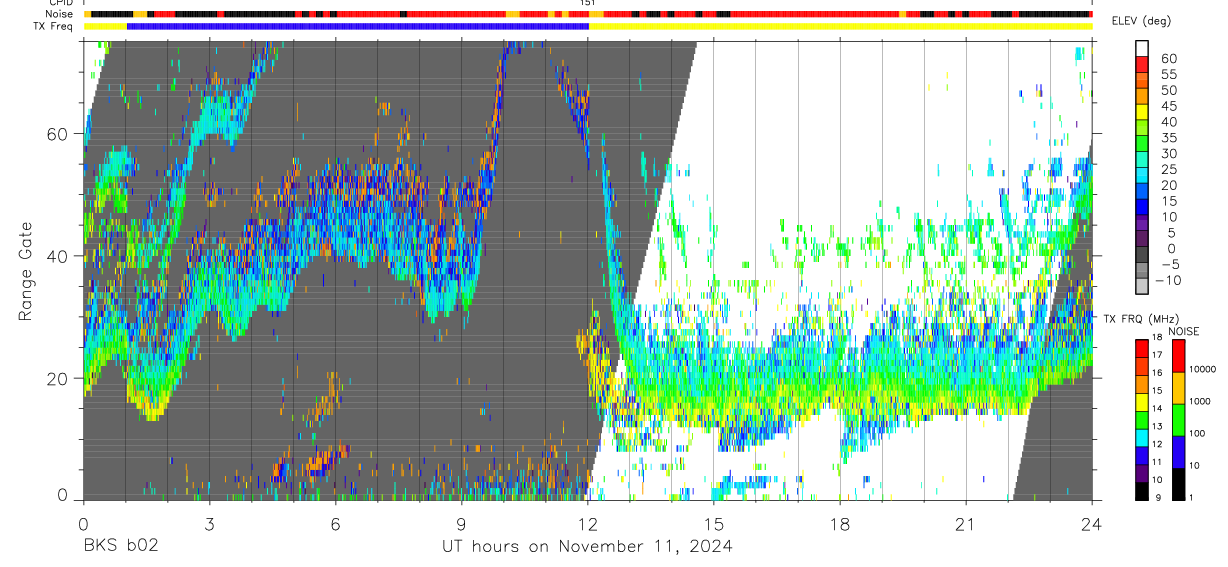Select the red NOISE swatch above 10000
This screenshot has width=1228, height=567.
pos(1178,355)
